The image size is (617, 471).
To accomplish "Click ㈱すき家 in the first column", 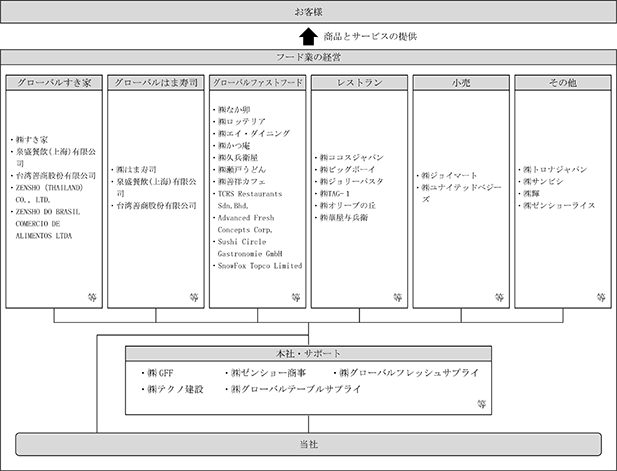I will (32, 140).
